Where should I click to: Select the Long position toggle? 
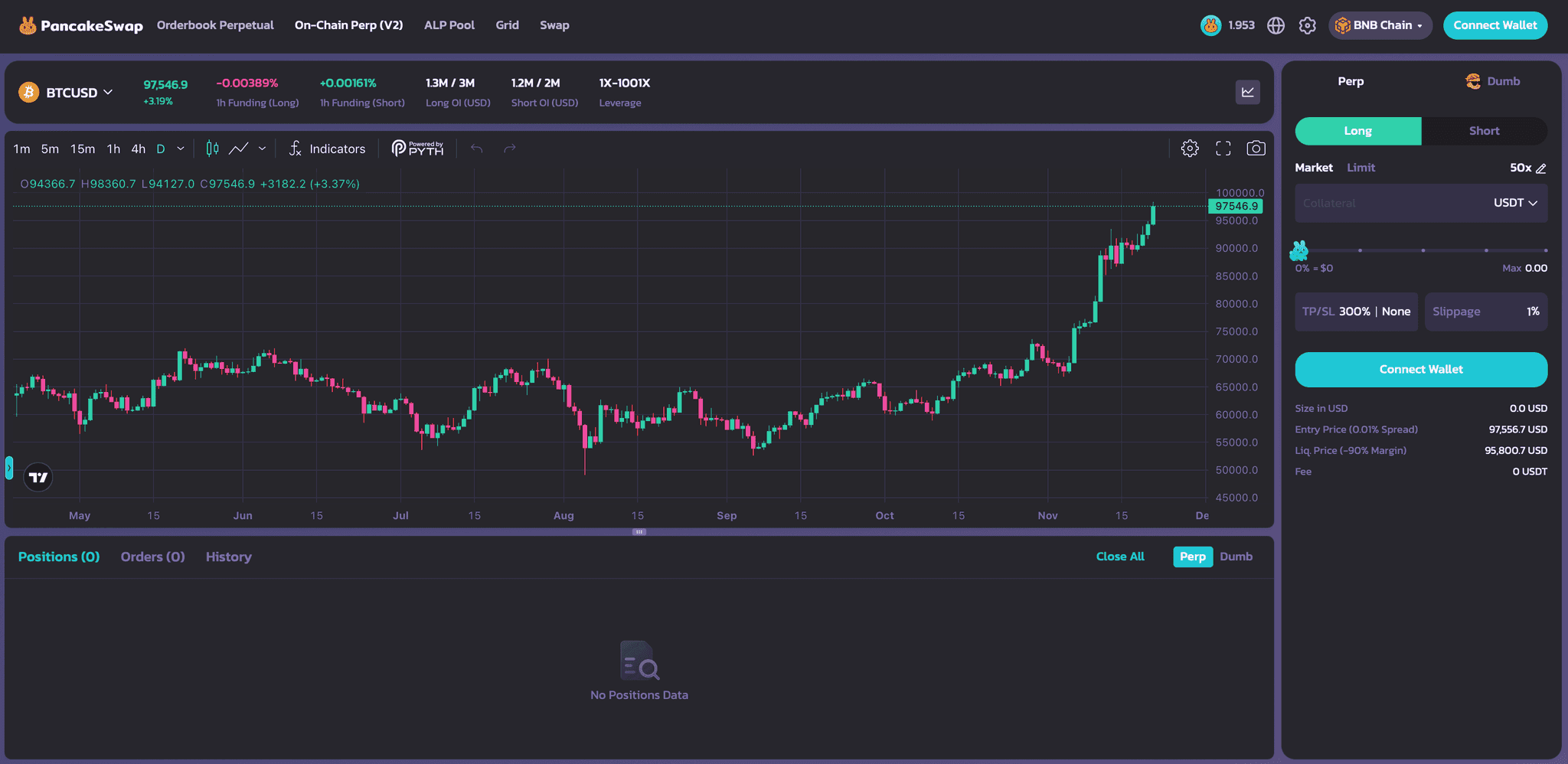coord(1357,131)
